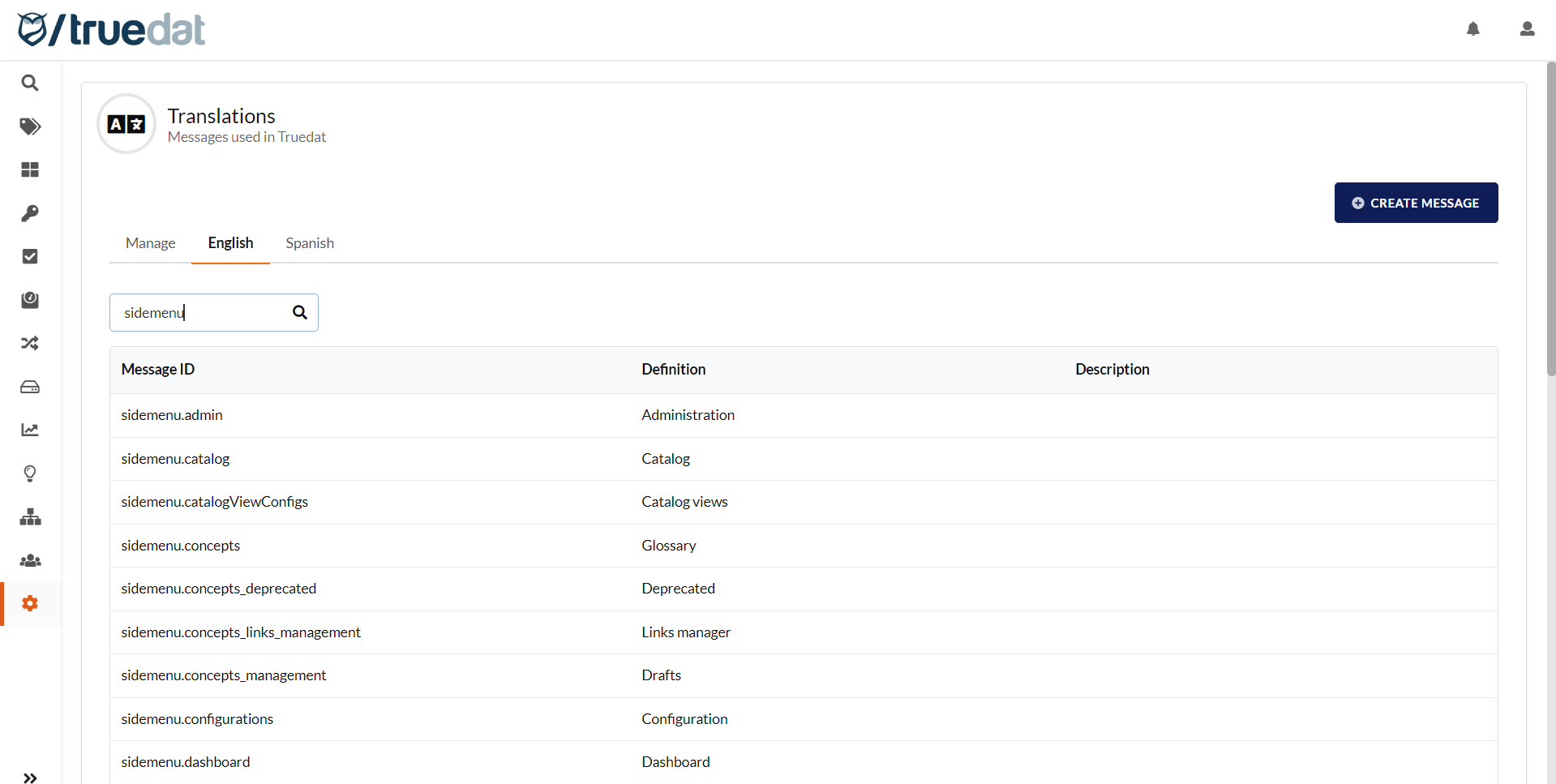Click the lightbulb sidebar icon
Screen dimensions: 1556x784
pyautogui.click(x=30, y=473)
